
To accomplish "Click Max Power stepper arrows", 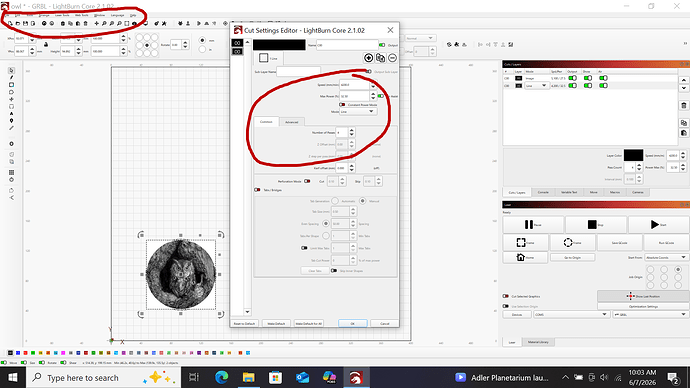I will coord(373,96).
